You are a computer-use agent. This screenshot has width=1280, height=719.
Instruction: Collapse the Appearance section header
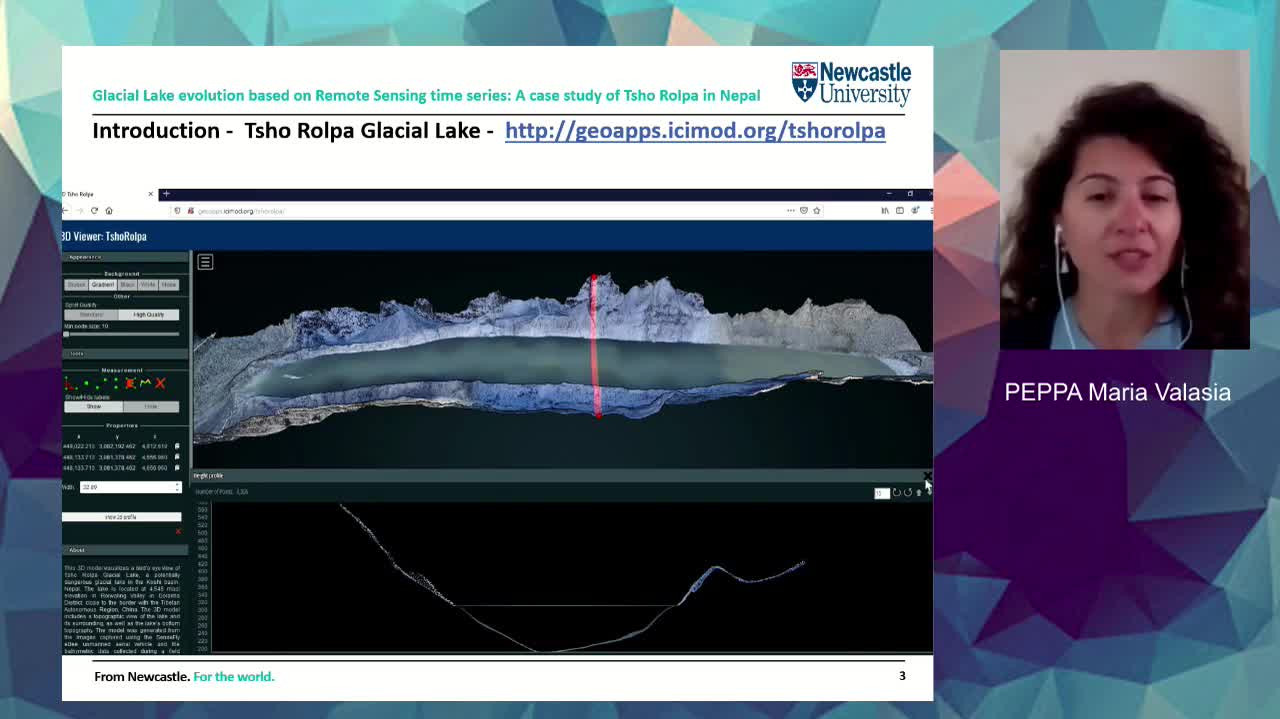[x=85, y=257]
